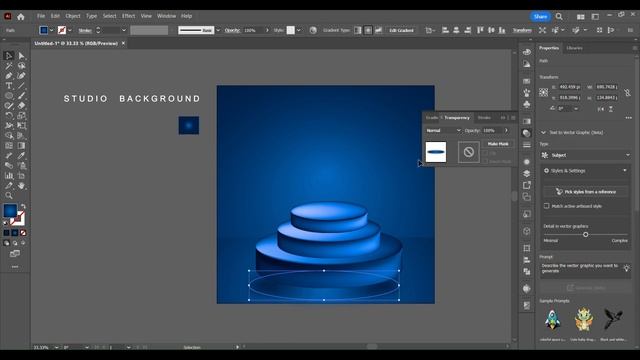Open the Transparency panel icon in dock
Screen dimensions: 640x360
(x=527, y=133)
